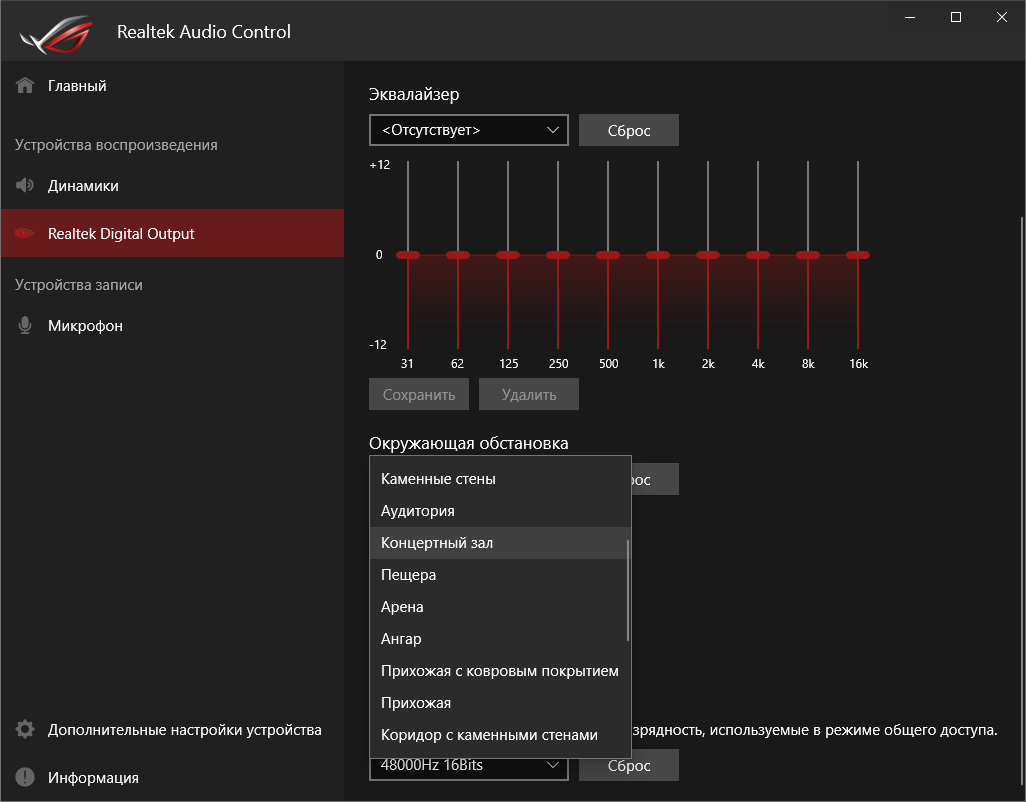Choose Коридор с каменными стенами

tap(501, 735)
